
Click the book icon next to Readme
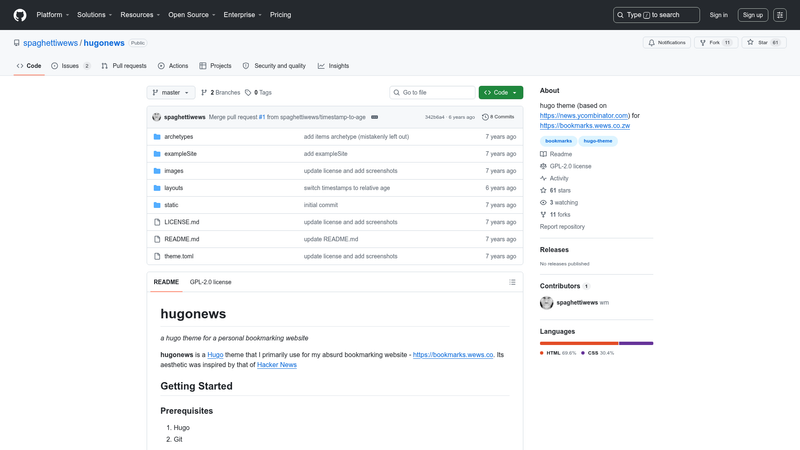[x=543, y=154]
